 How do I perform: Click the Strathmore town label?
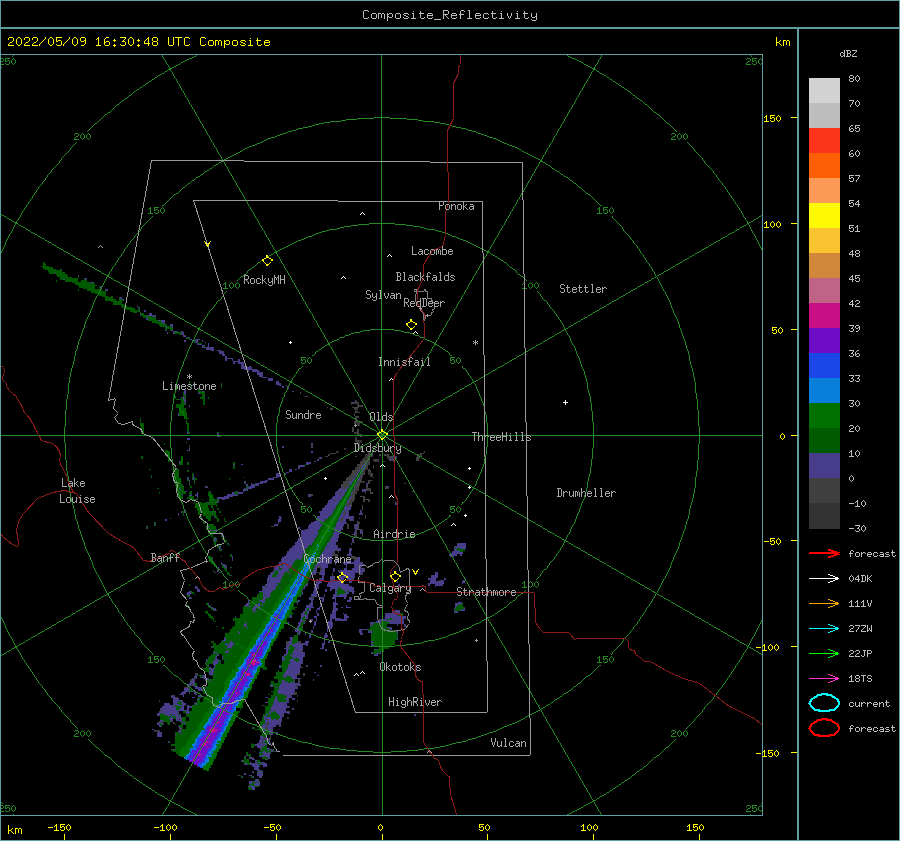[486, 592]
